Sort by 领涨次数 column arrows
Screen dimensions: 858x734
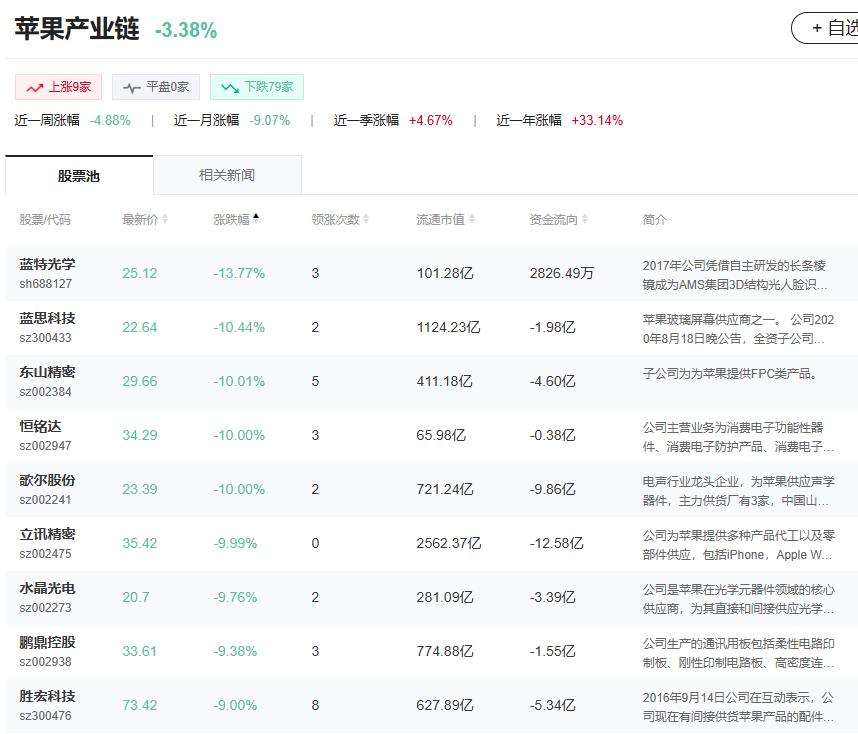tap(366, 219)
